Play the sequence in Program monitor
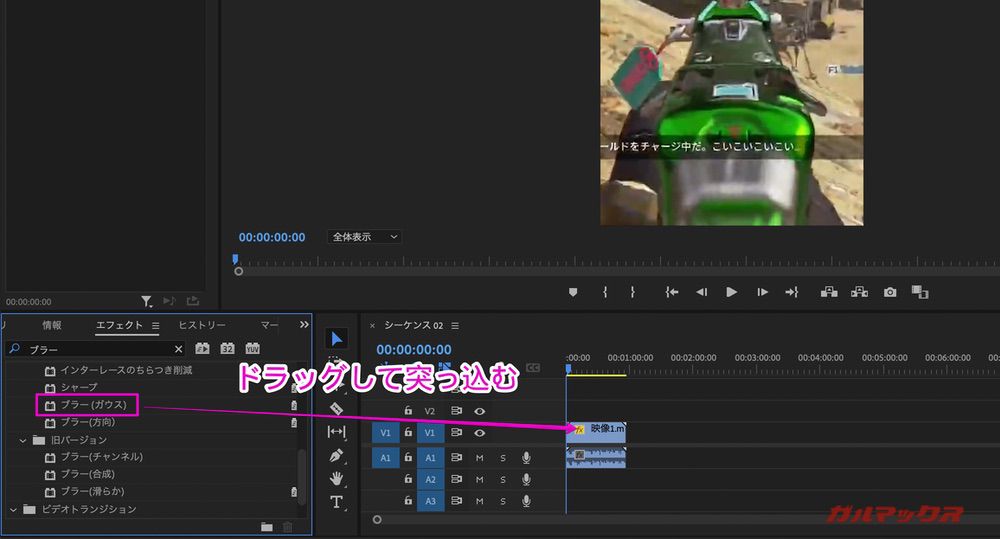Viewport: 1000px width, 539px height. (x=732, y=292)
